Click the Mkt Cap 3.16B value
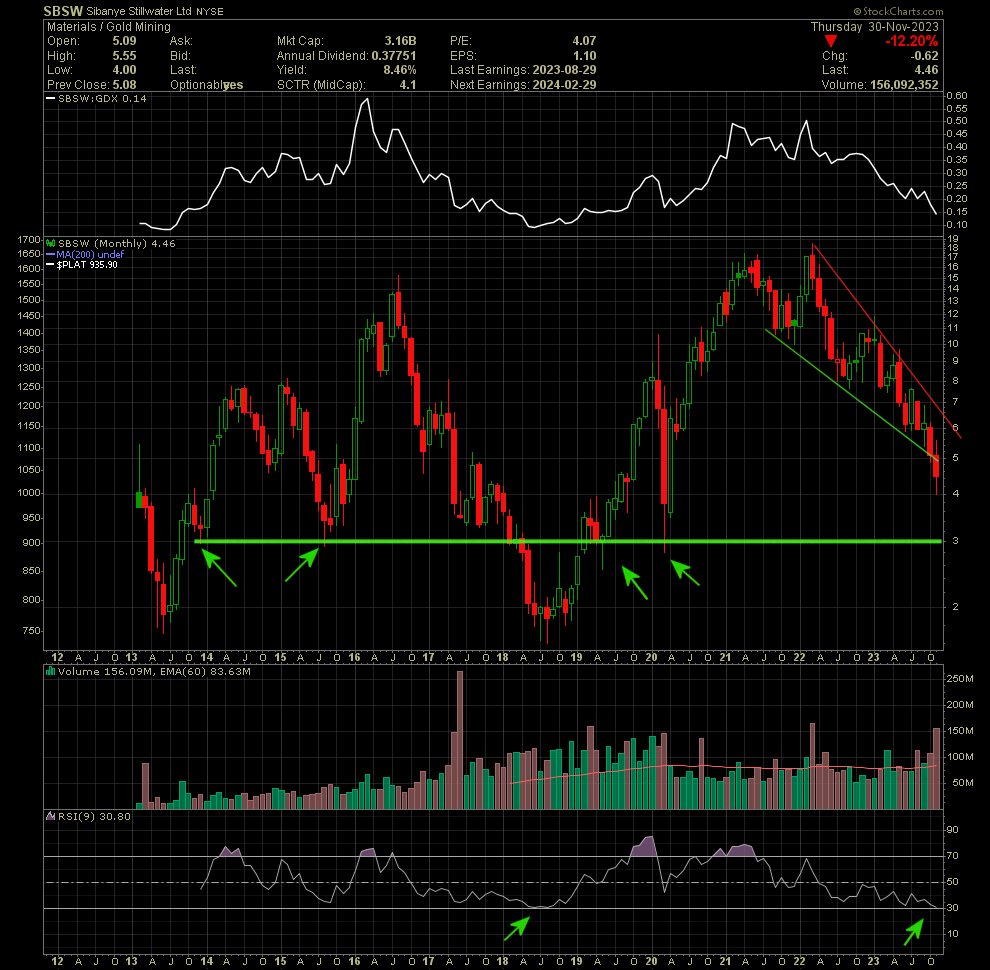990x970 pixels. (400, 40)
